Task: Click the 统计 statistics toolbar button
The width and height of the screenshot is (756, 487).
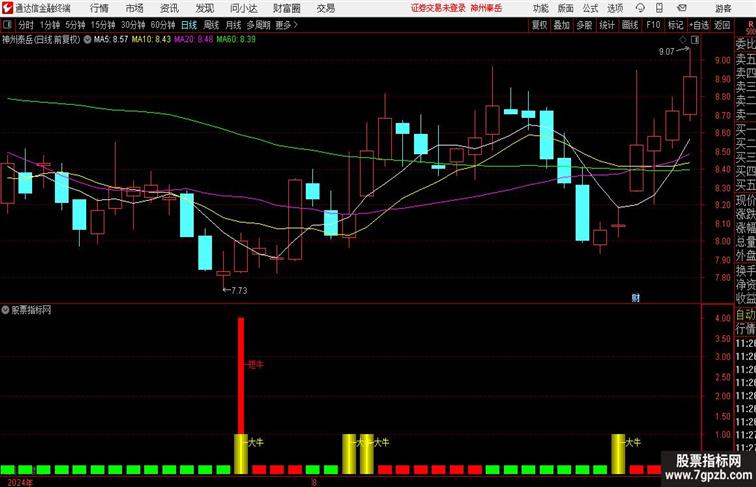Action: [x=607, y=25]
